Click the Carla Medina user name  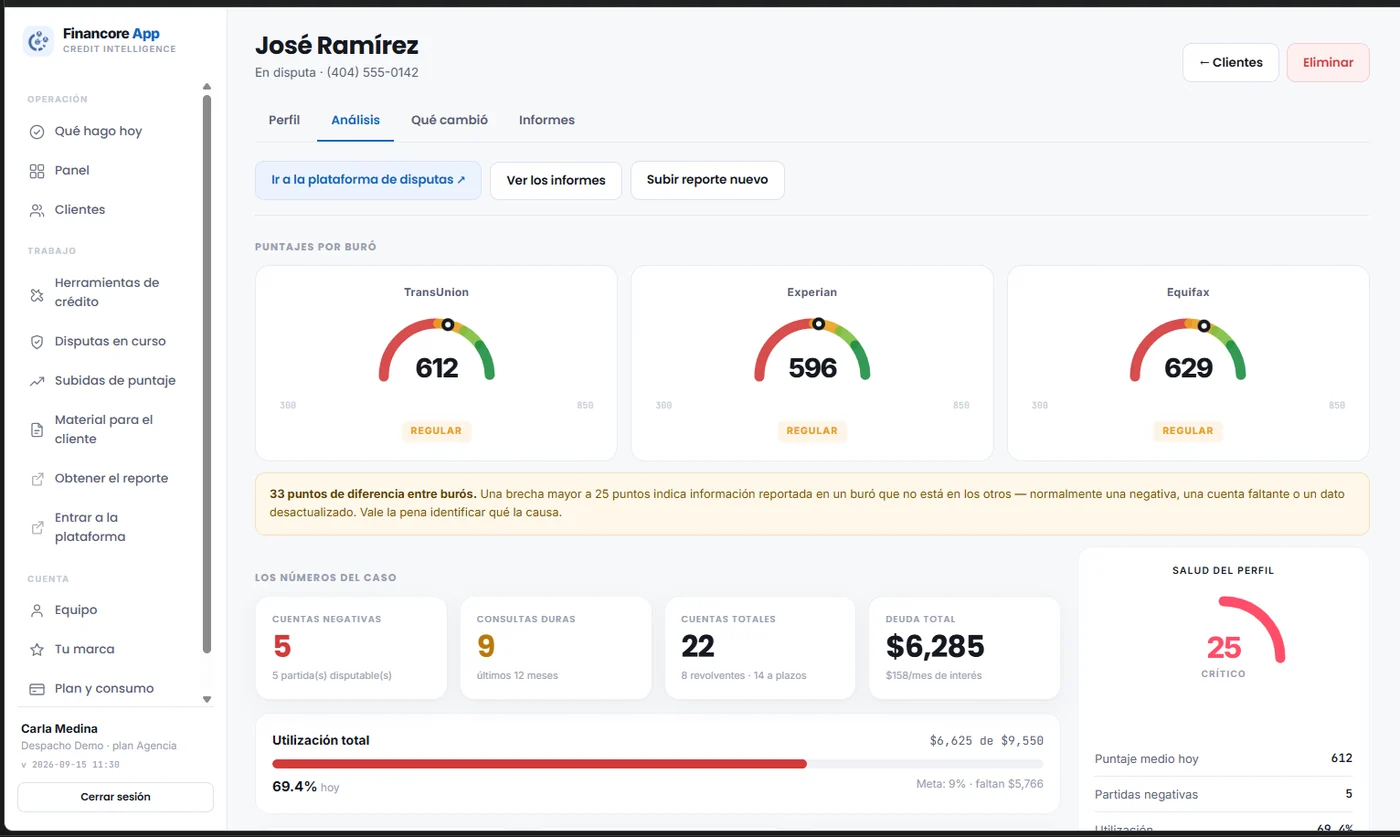pos(59,729)
